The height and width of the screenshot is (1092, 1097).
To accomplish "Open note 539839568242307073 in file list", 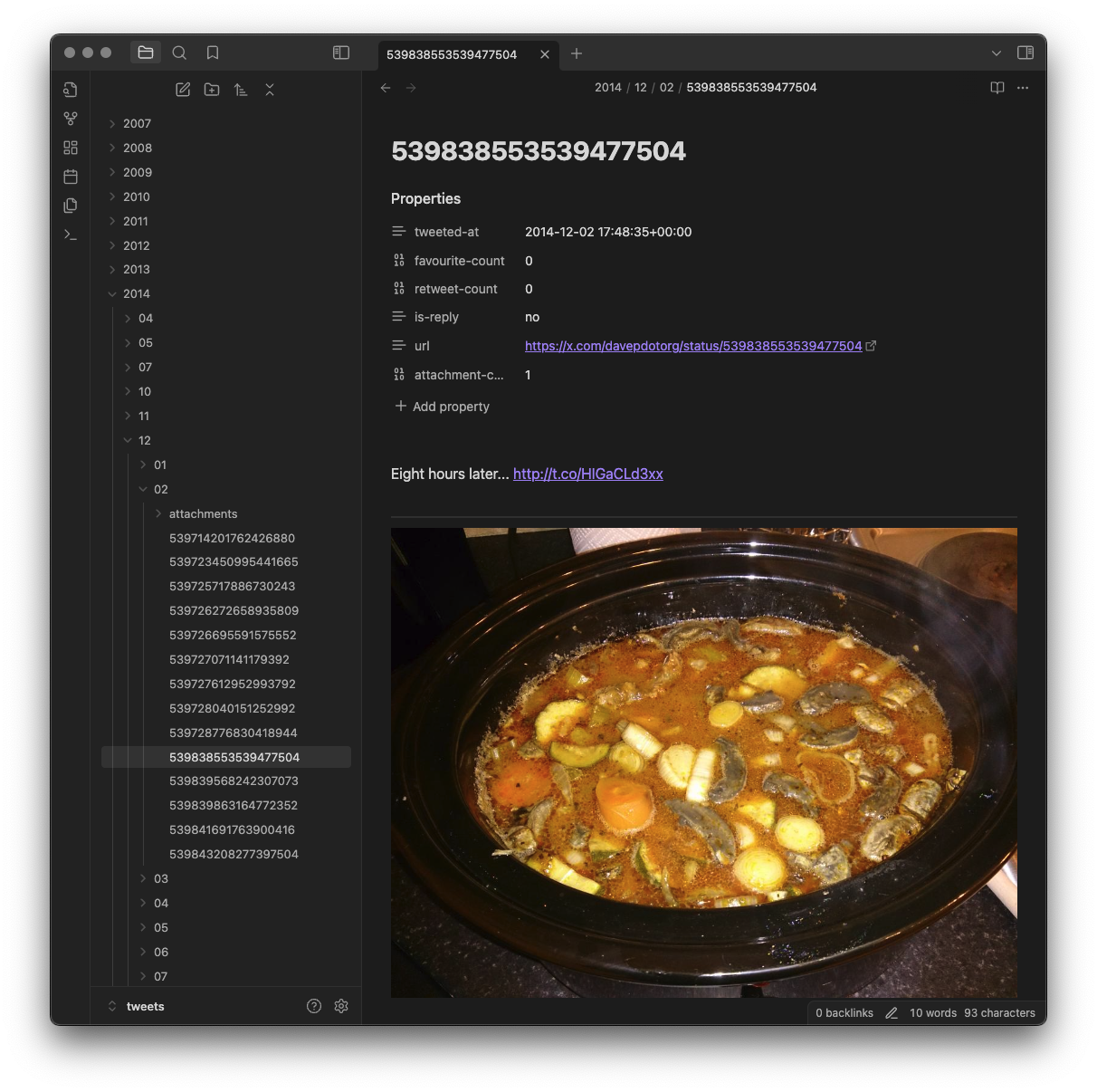I will [x=234, y=781].
